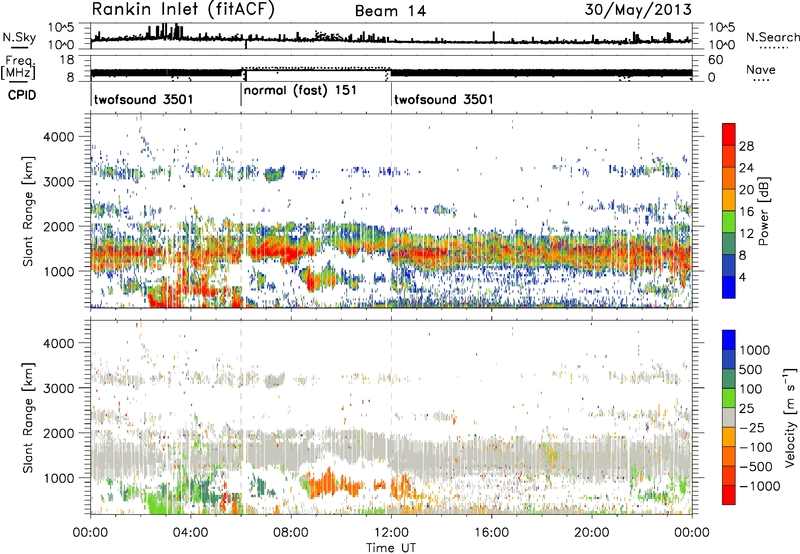This screenshot has width=800, height=554.
Task: Click the blue swatch at the bottom of the Power colorbar
Action: click(x=729, y=287)
